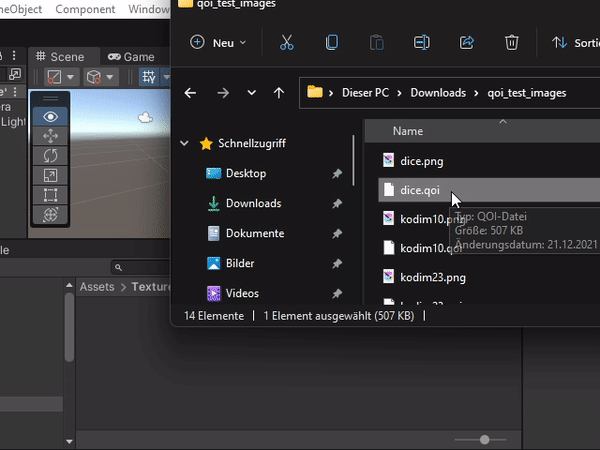600x450 pixels.
Task: Click the cloud gizmo icon in Scene view
Action: click(x=145, y=117)
